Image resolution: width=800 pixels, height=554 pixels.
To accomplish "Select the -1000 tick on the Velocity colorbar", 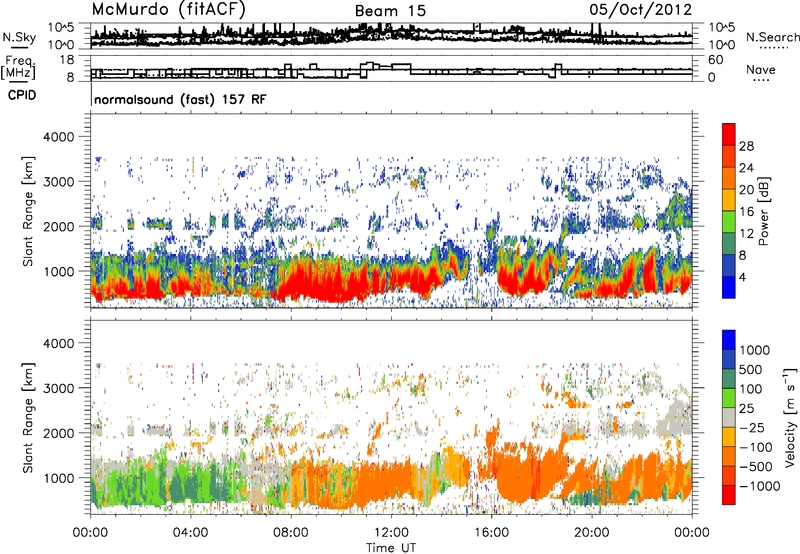I will coord(759,486).
